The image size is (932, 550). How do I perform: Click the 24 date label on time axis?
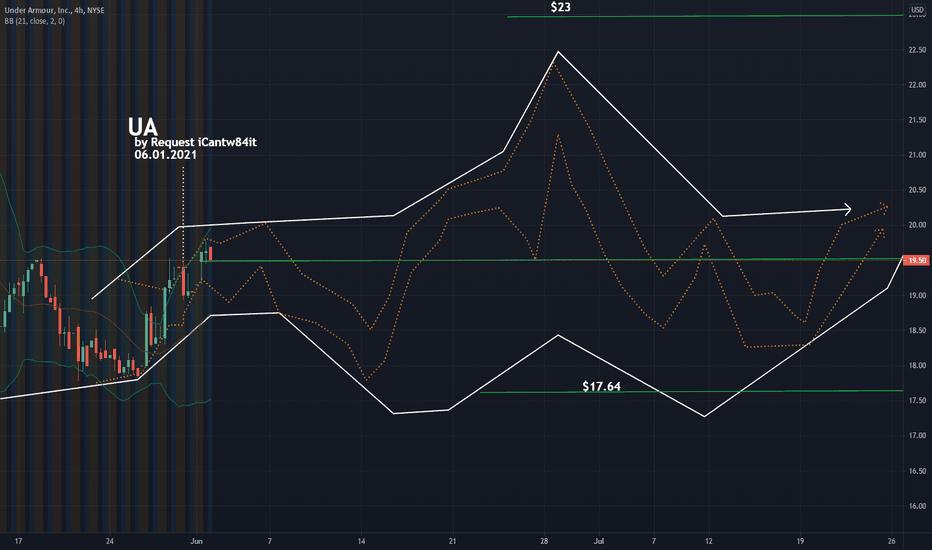(109, 541)
